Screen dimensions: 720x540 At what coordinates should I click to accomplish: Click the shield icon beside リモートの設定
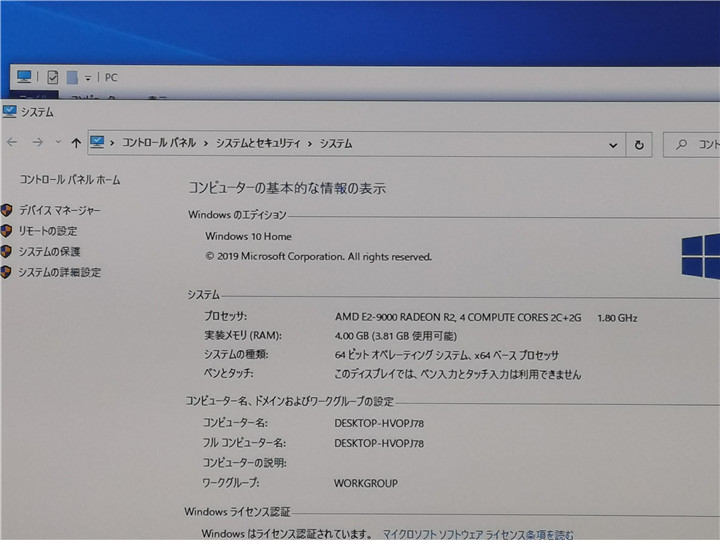pyautogui.click(x=6, y=231)
